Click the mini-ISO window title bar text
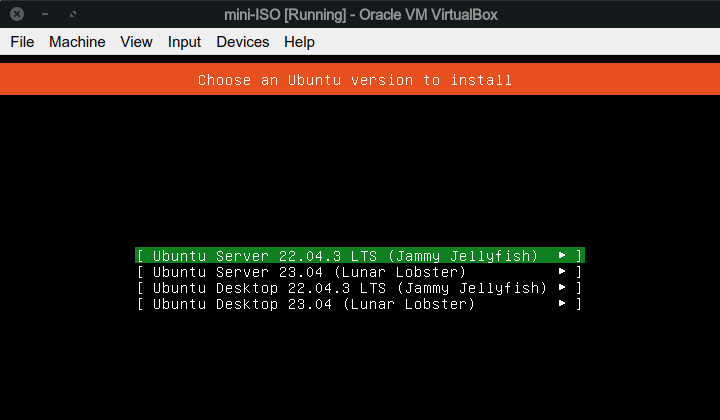 (x=359, y=15)
